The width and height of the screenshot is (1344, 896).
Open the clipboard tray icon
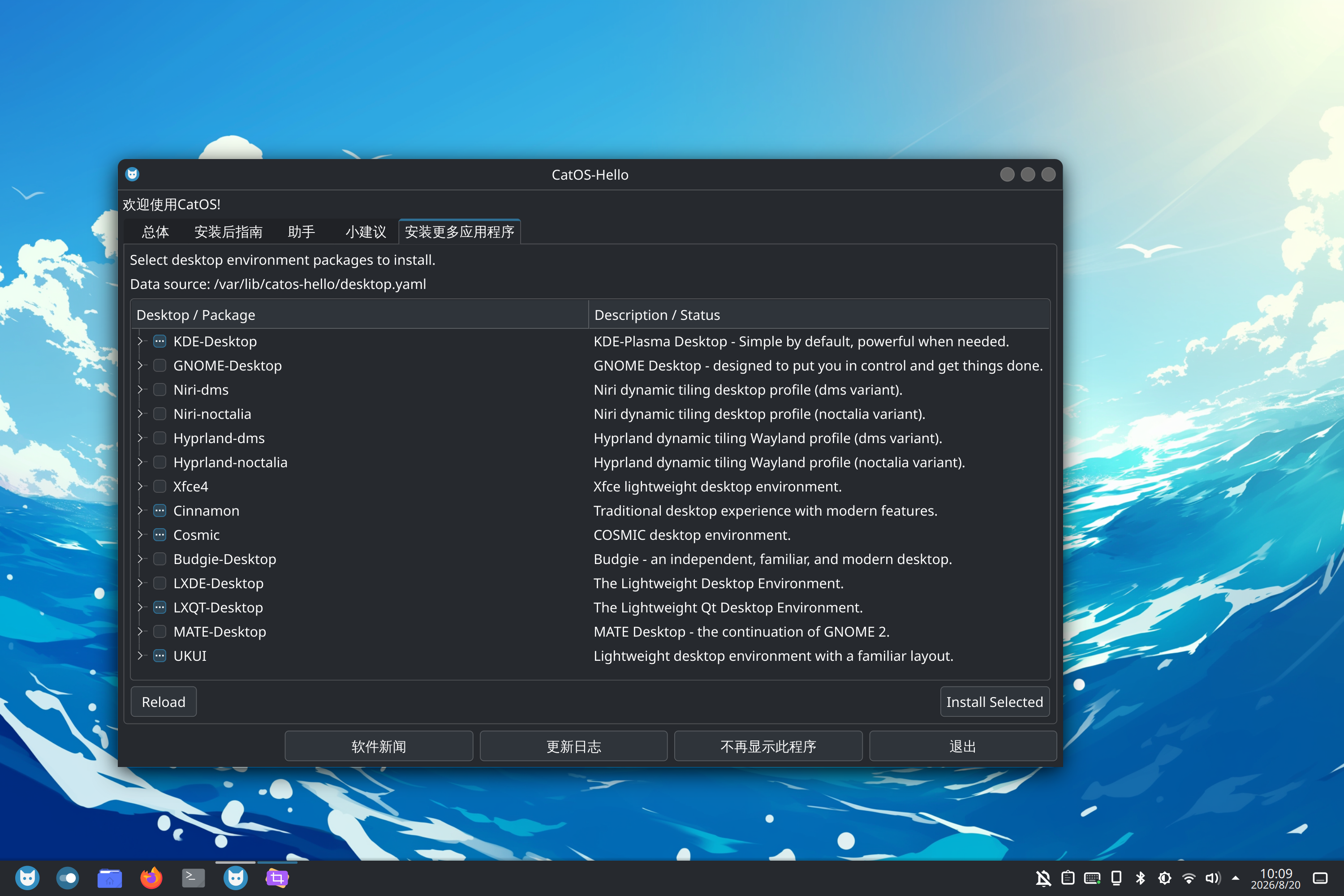click(1068, 878)
